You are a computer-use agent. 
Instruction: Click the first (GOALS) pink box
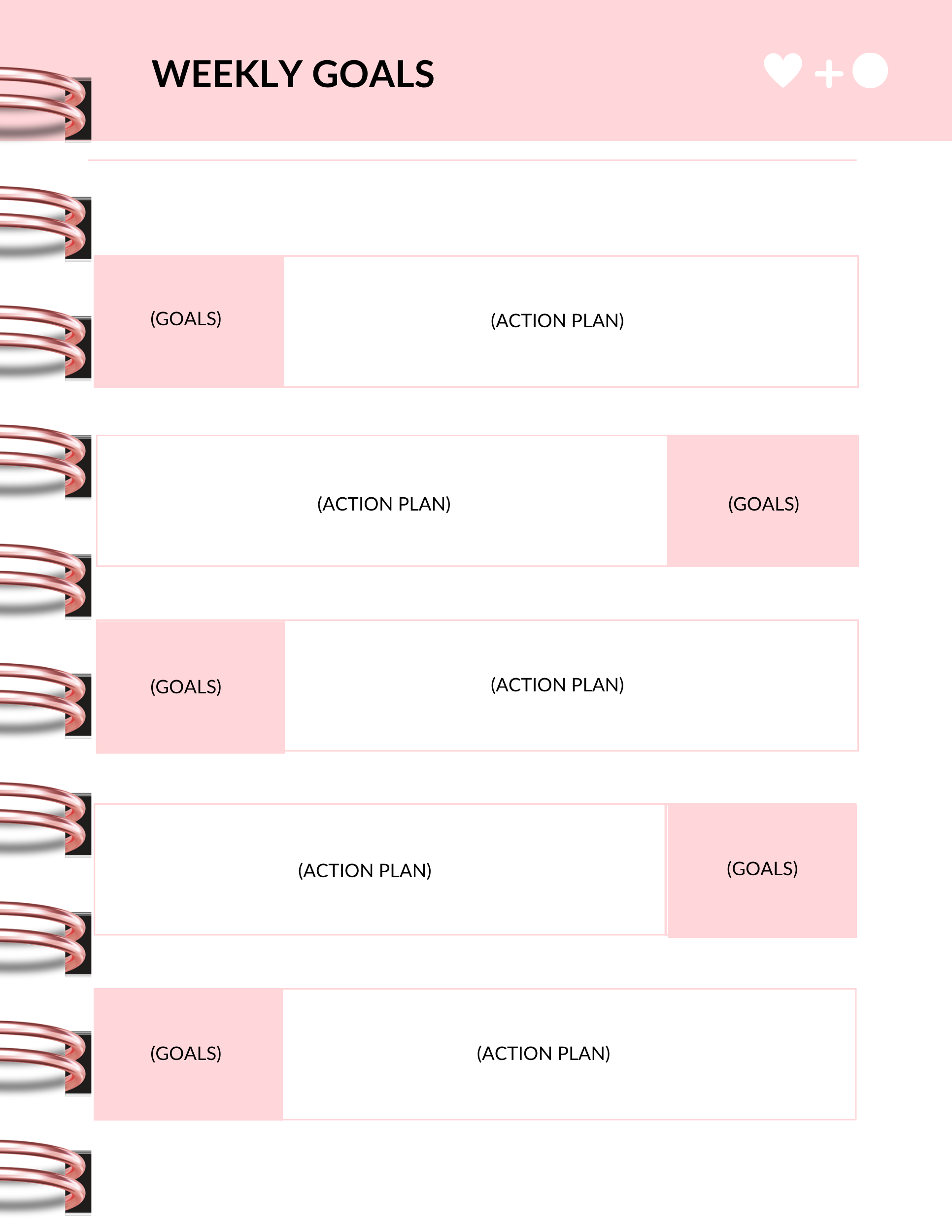coord(189,321)
